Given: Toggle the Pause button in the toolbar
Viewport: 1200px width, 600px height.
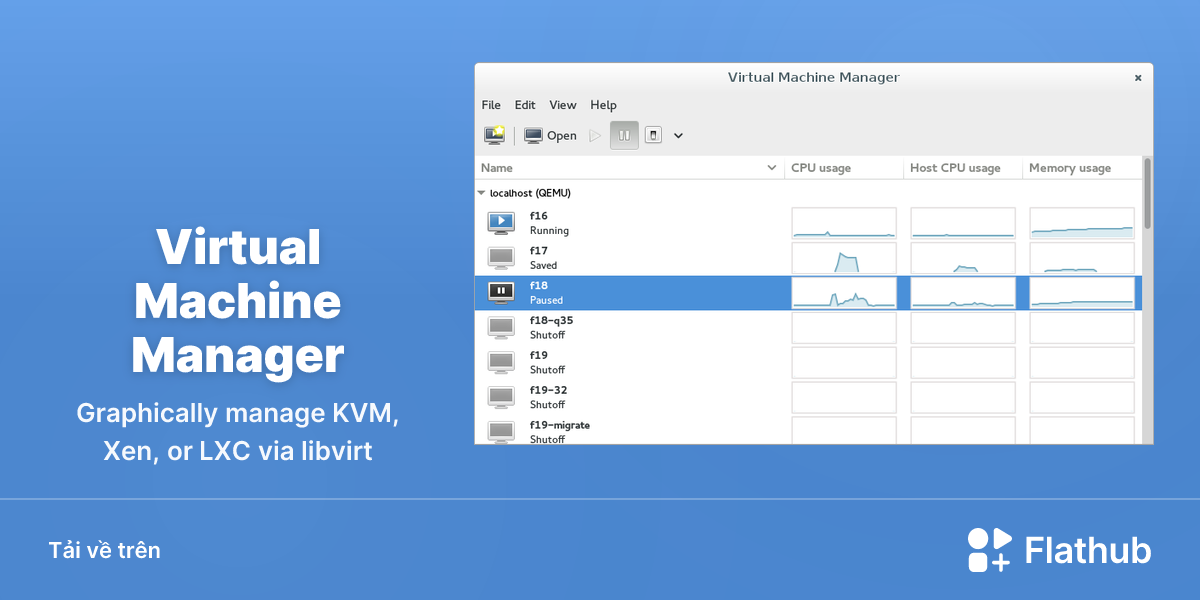Looking at the screenshot, I should pyautogui.click(x=624, y=135).
